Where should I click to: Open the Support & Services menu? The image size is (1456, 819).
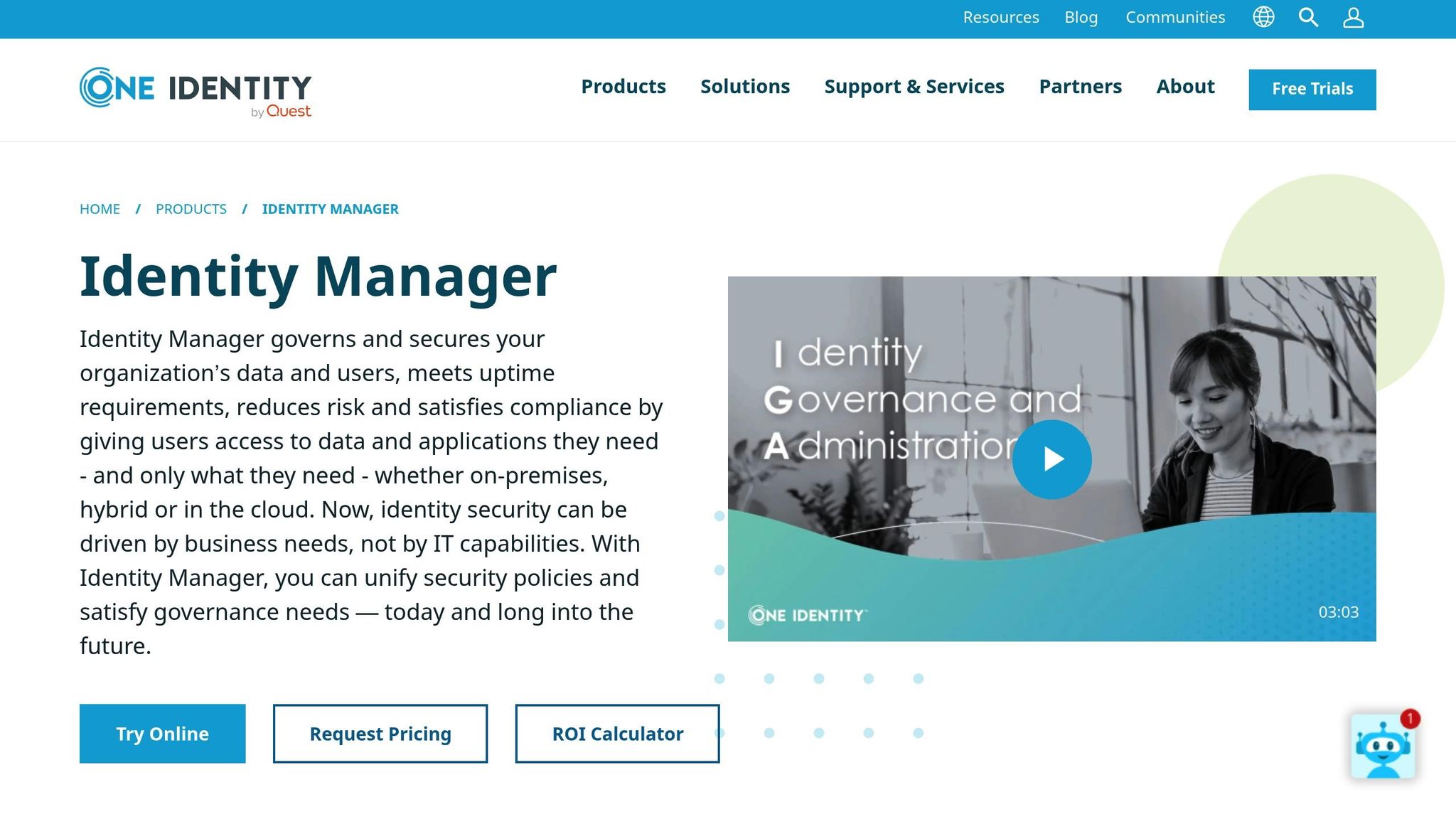tap(914, 87)
